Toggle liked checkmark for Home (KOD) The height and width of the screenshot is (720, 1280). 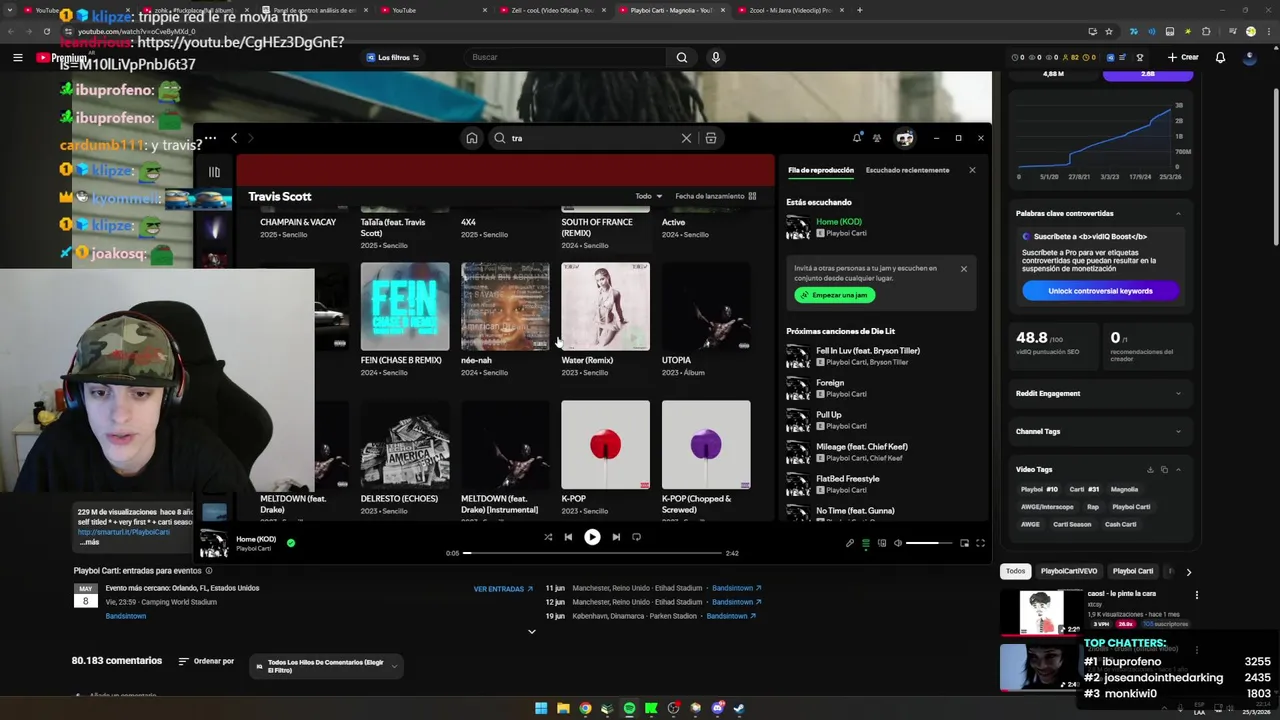(291, 543)
